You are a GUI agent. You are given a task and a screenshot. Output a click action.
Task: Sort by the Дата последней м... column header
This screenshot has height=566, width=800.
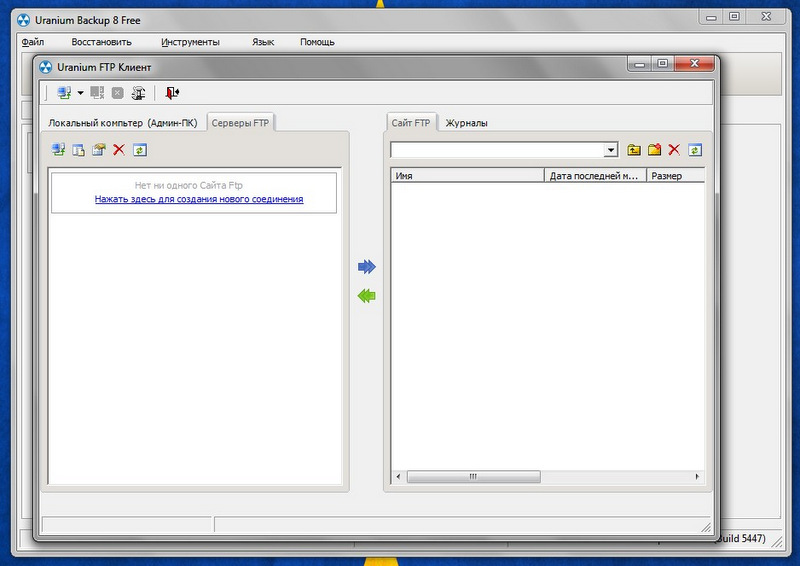pos(595,176)
